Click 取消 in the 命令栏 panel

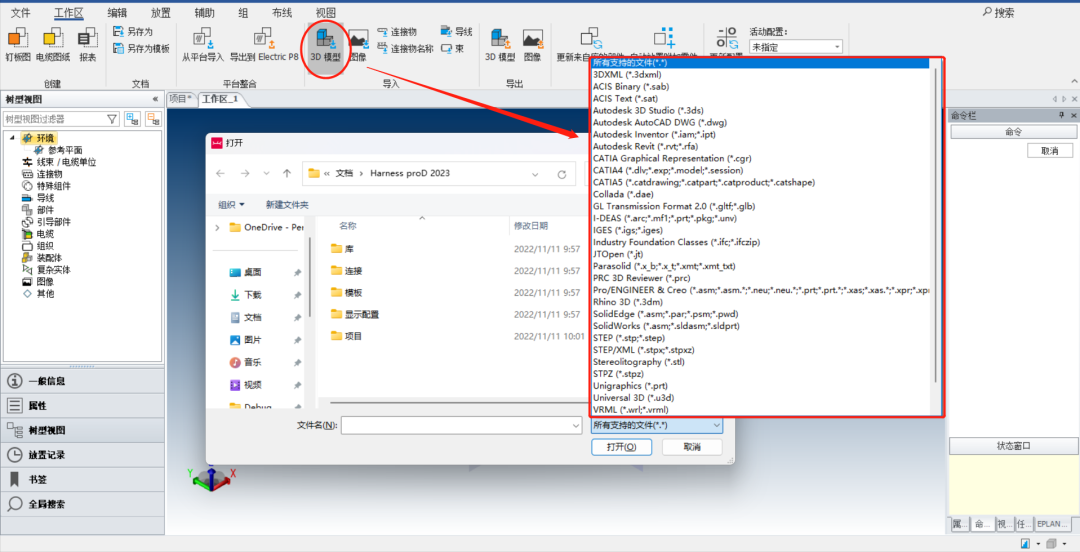coord(1050,150)
